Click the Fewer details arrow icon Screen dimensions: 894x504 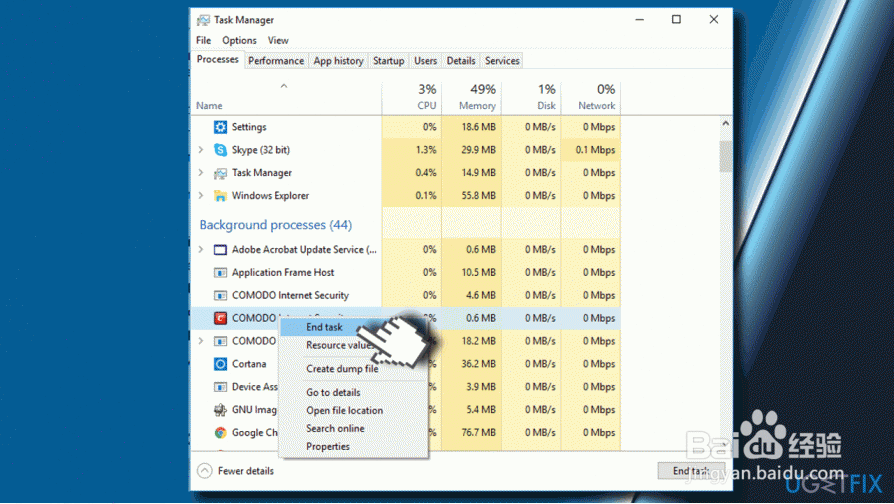coord(205,471)
